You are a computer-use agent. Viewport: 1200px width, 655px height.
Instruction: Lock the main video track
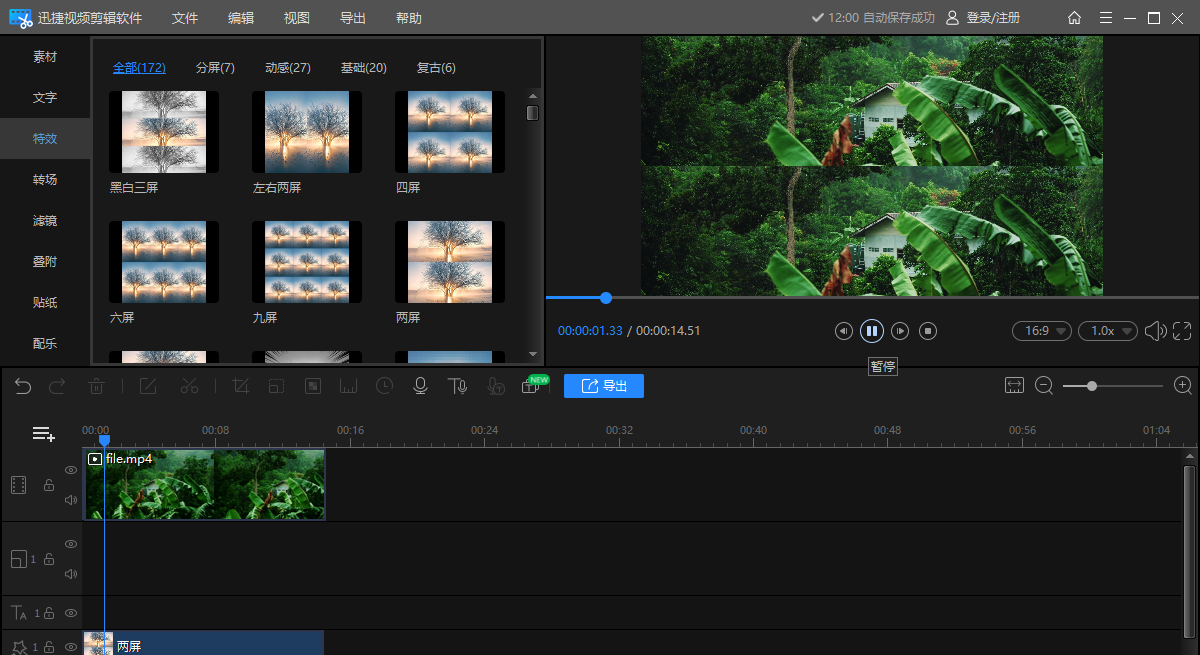click(x=48, y=485)
